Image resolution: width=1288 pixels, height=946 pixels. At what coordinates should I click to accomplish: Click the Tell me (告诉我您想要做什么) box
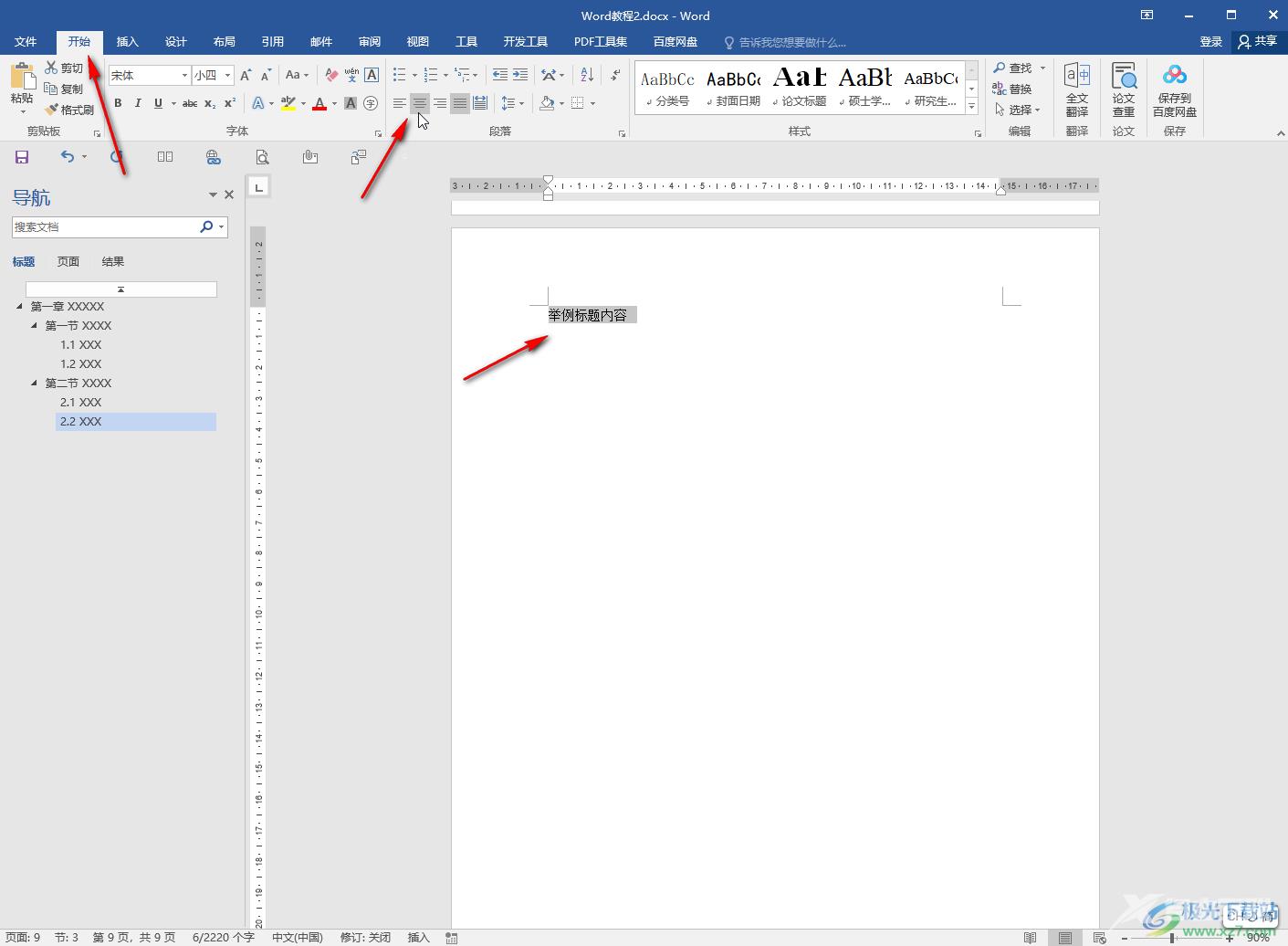click(785, 42)
